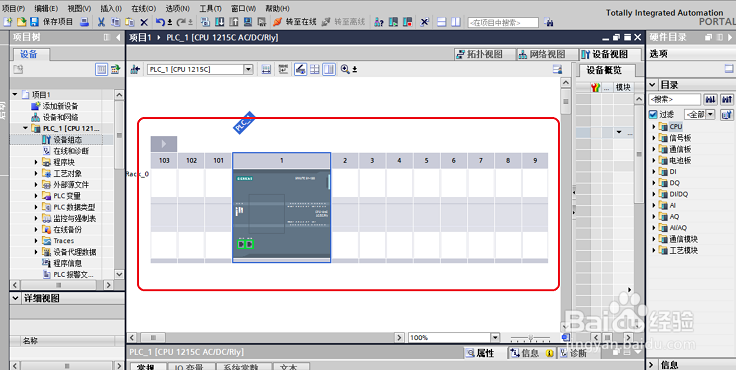Expand the rack arrow button above slot 103
The image size is (736, 370).
(x=164, y=144)
